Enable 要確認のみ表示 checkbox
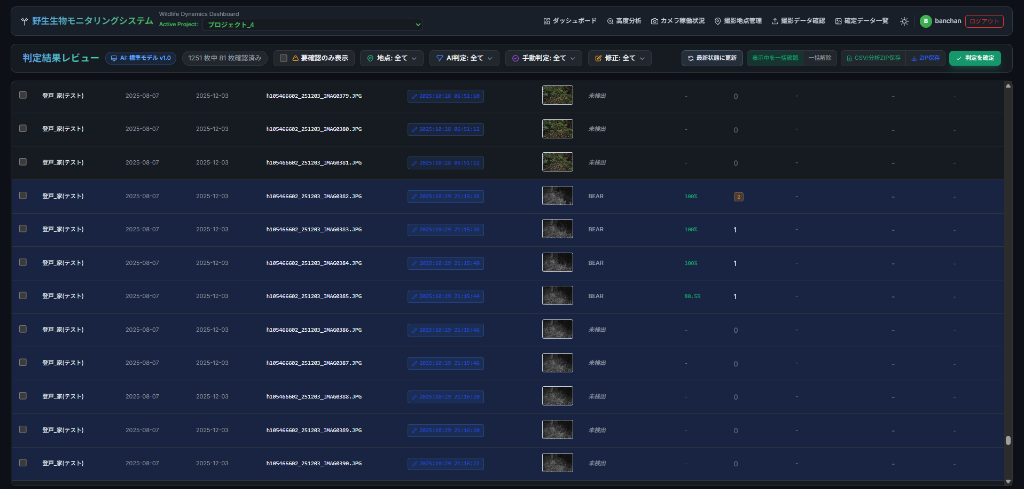Image resolution: width=1024 pixels, height=489 pixels. pos(283,58)
